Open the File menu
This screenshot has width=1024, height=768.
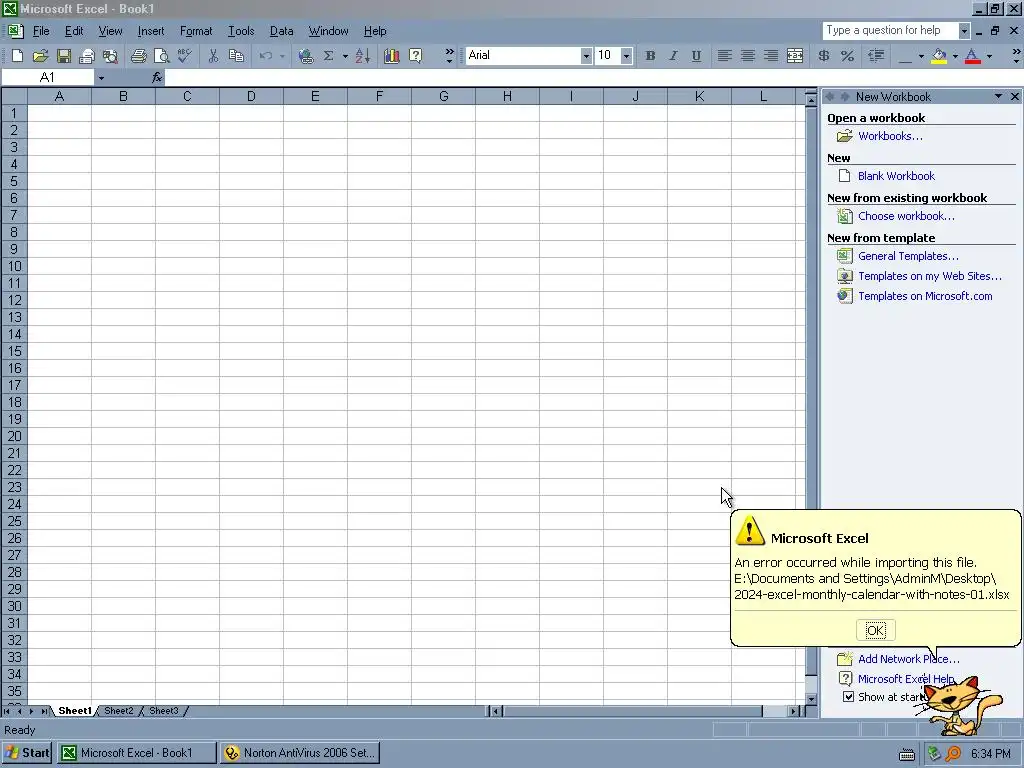coord(41,31)
